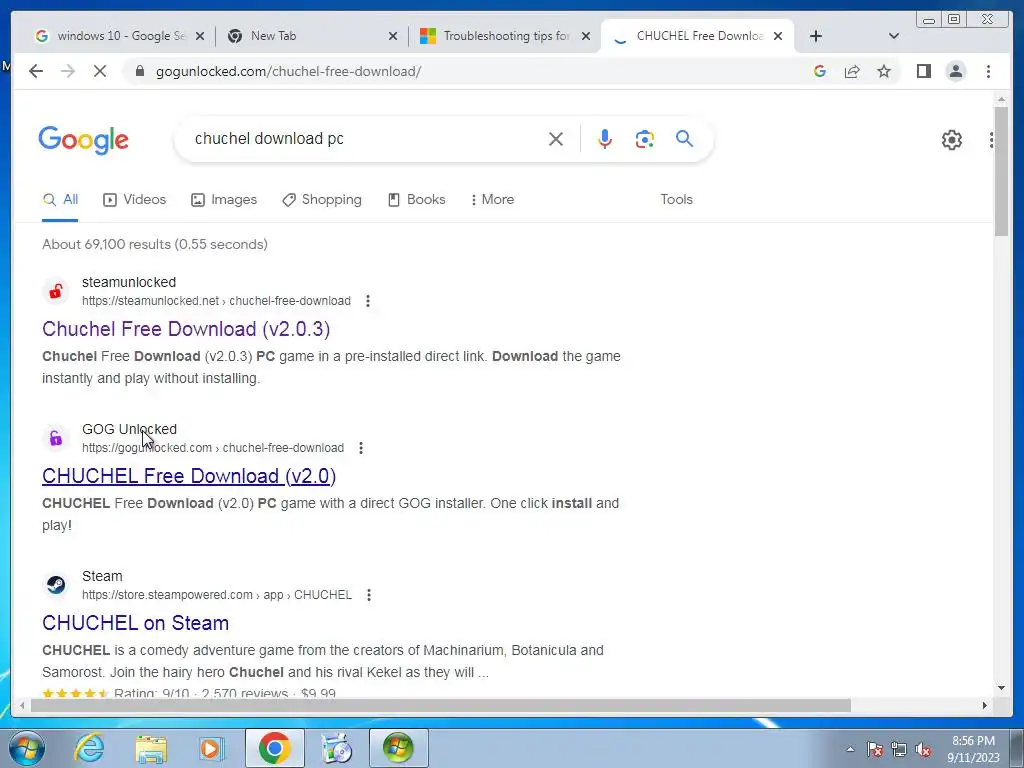
Task: Click the Chrome taskbar button
Action: (274, 748)
